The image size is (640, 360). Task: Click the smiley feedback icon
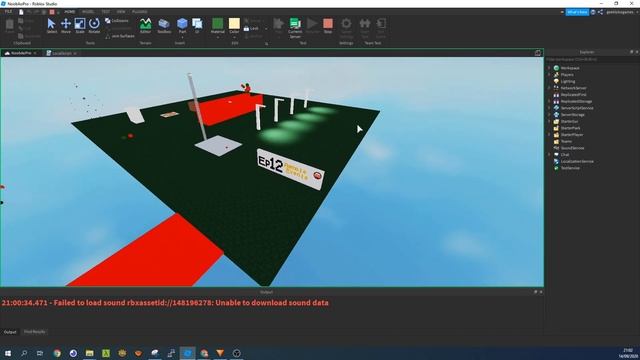click(593, 12)
